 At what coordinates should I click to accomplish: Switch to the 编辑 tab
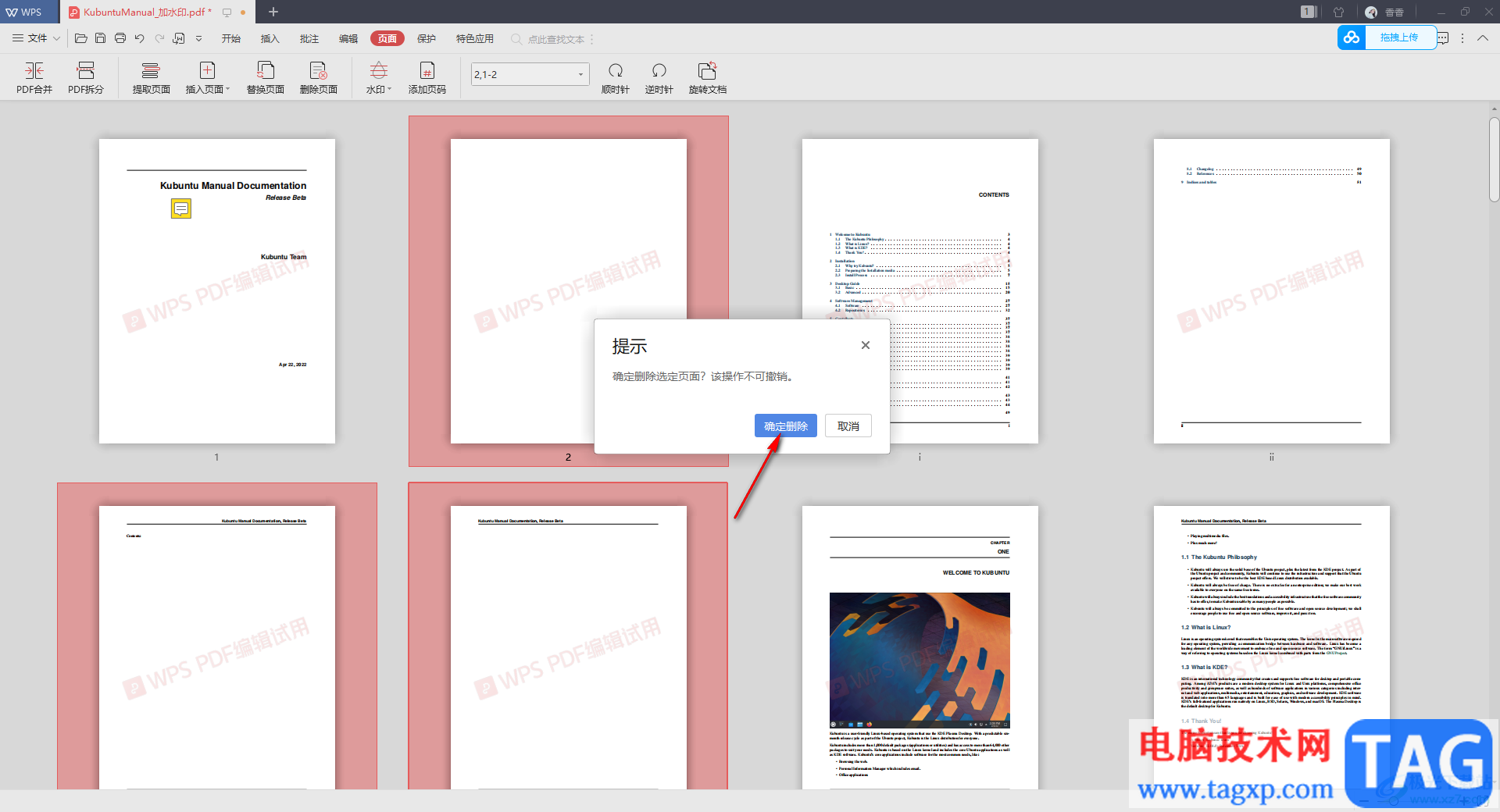pyautogui.click(x=348, y=38)
